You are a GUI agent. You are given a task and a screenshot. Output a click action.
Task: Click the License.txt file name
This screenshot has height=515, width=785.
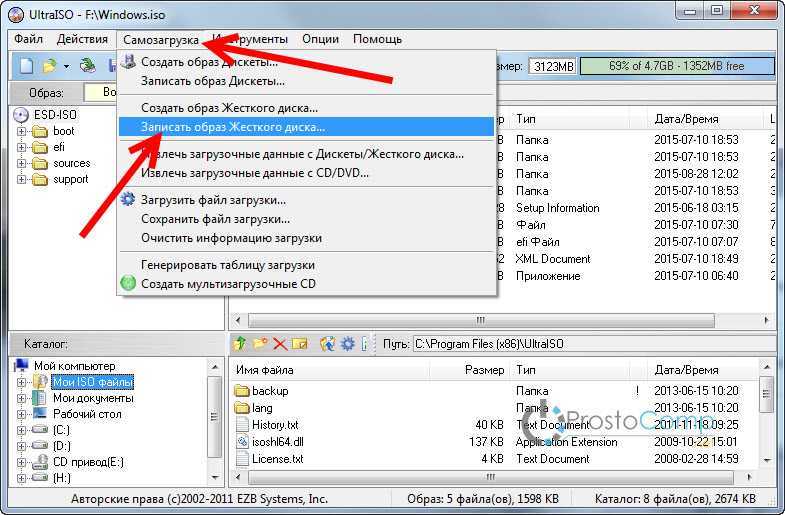tap(278, 459)
